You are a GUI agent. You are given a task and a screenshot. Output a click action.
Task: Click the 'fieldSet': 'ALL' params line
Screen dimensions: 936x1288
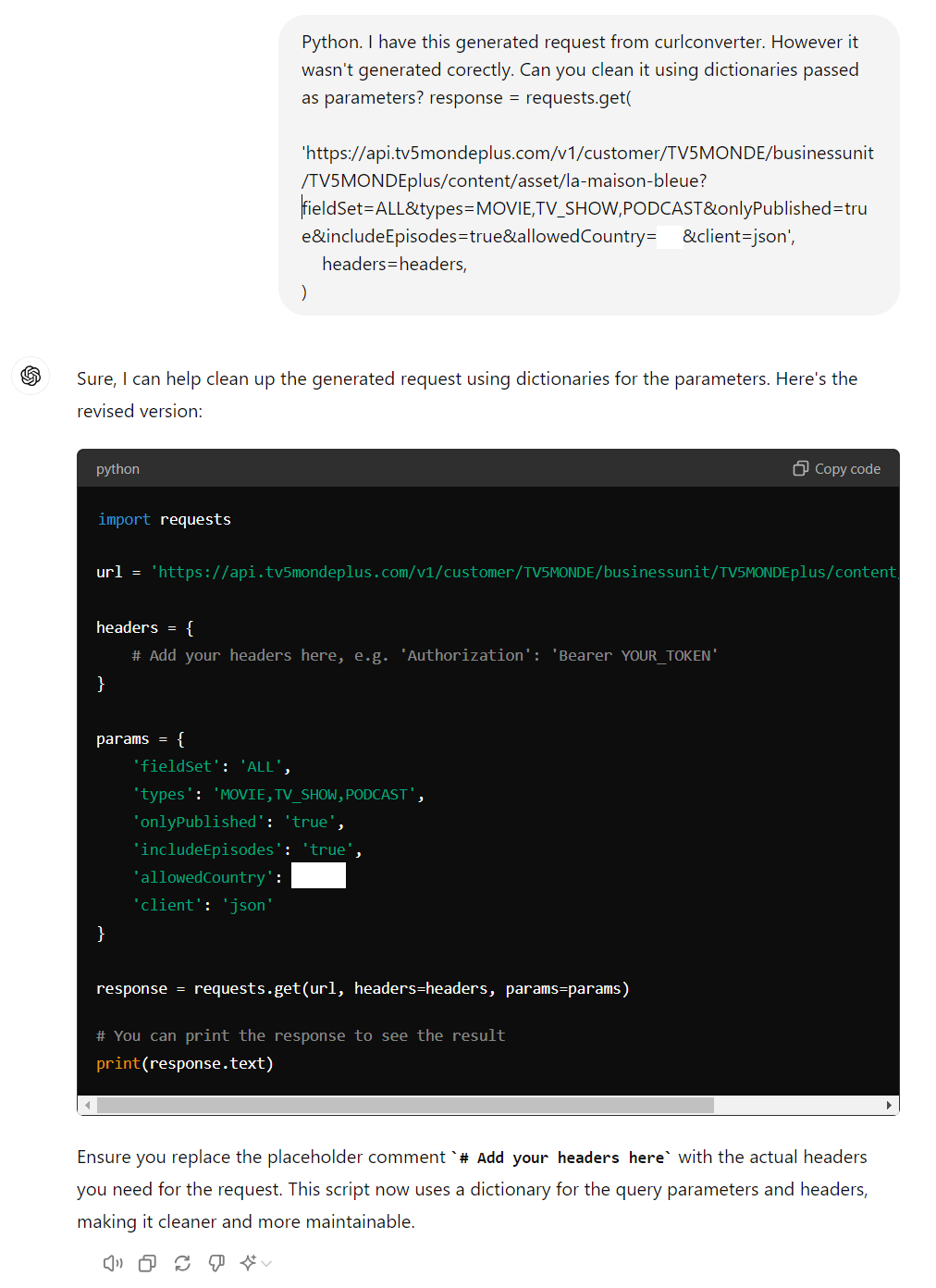[212, 766]
